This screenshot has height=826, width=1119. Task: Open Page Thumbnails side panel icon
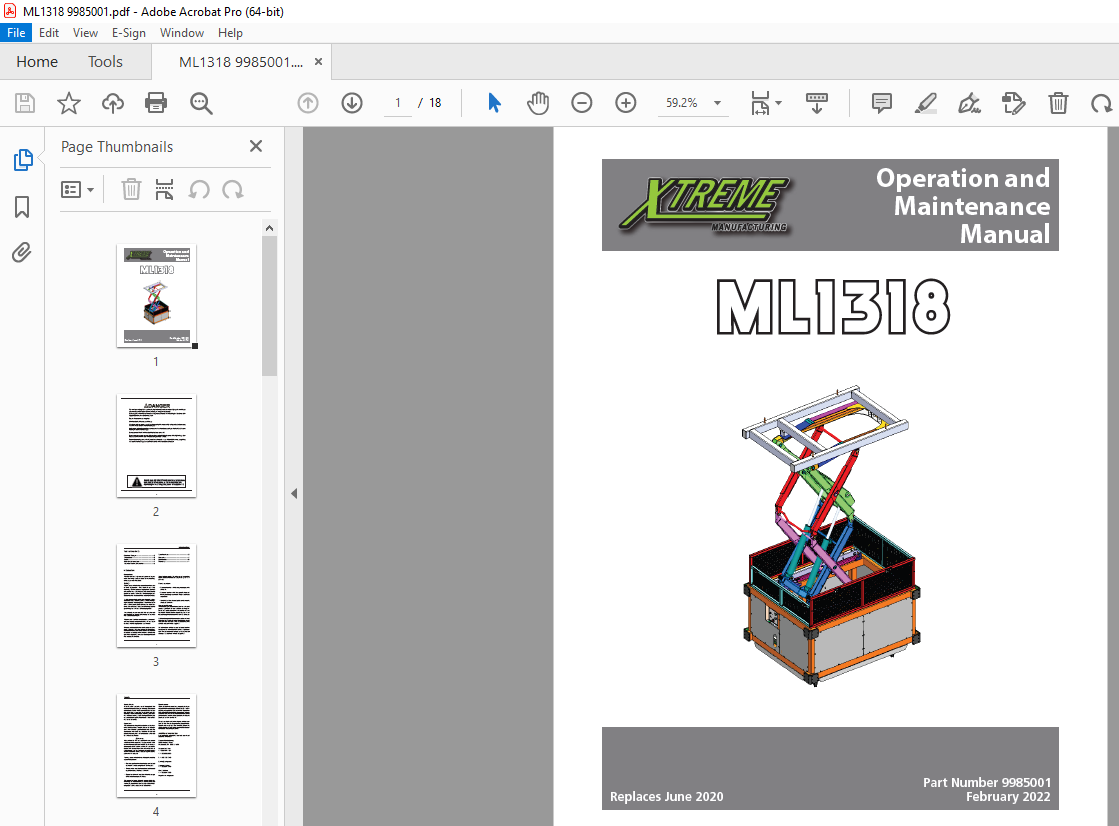pyautogui.click(x=23, y=160)
